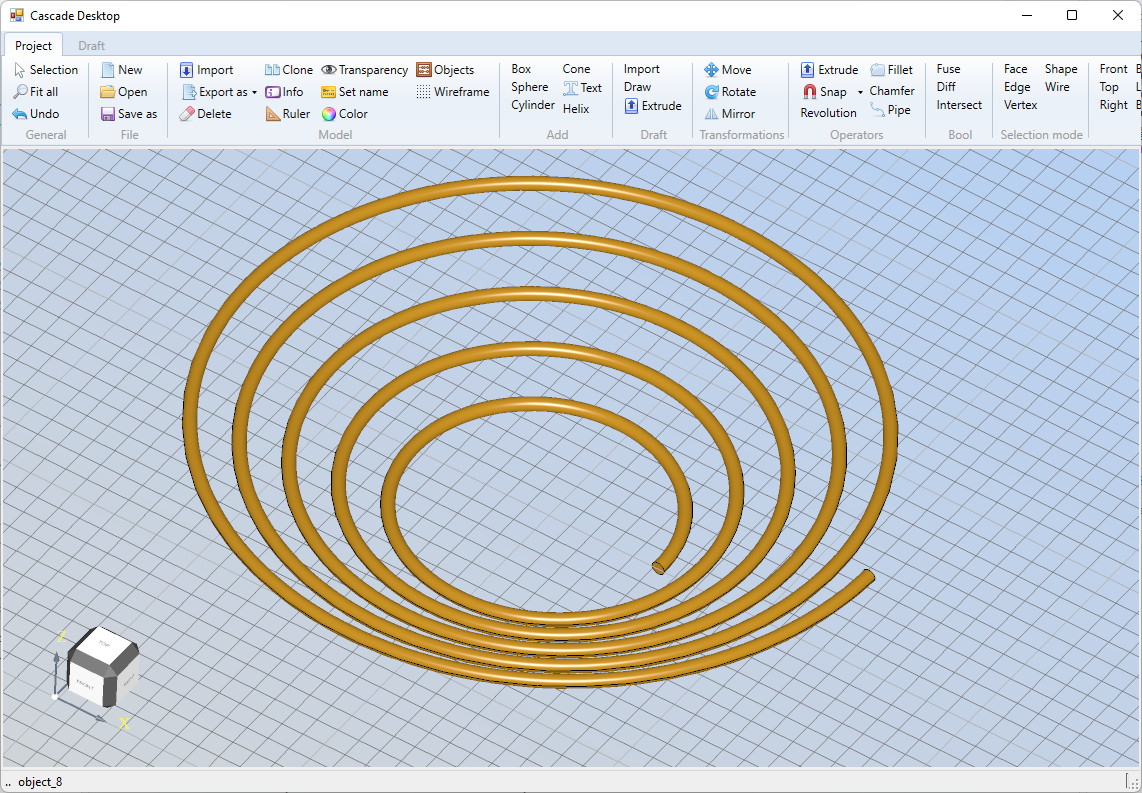The image size is (1142, 793).
Task: Select the Ruler measuring tool icon
Action: coord(274,114)
